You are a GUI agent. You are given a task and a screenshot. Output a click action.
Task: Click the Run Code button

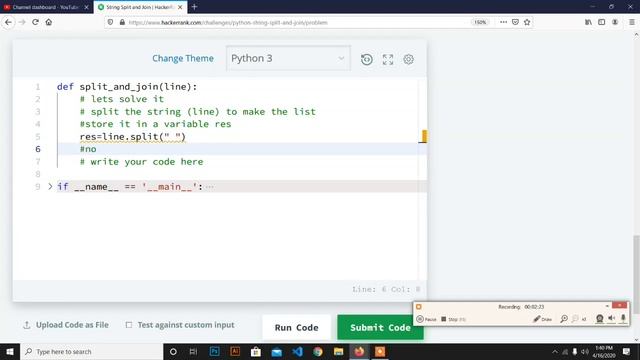pos(297,327)
